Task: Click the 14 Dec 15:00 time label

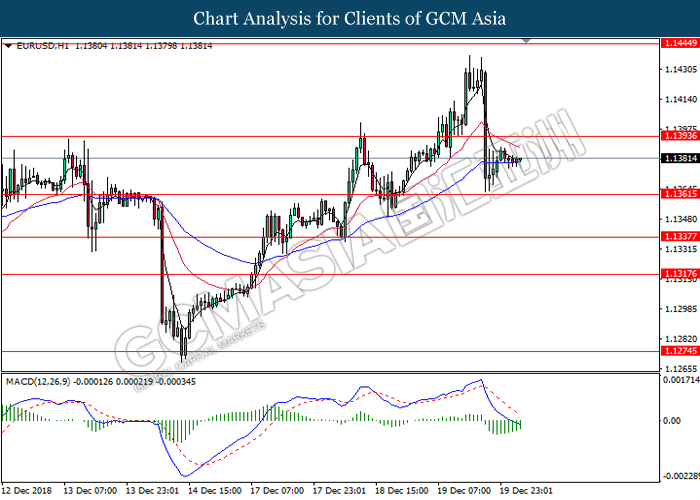Action: coord(215,491)
